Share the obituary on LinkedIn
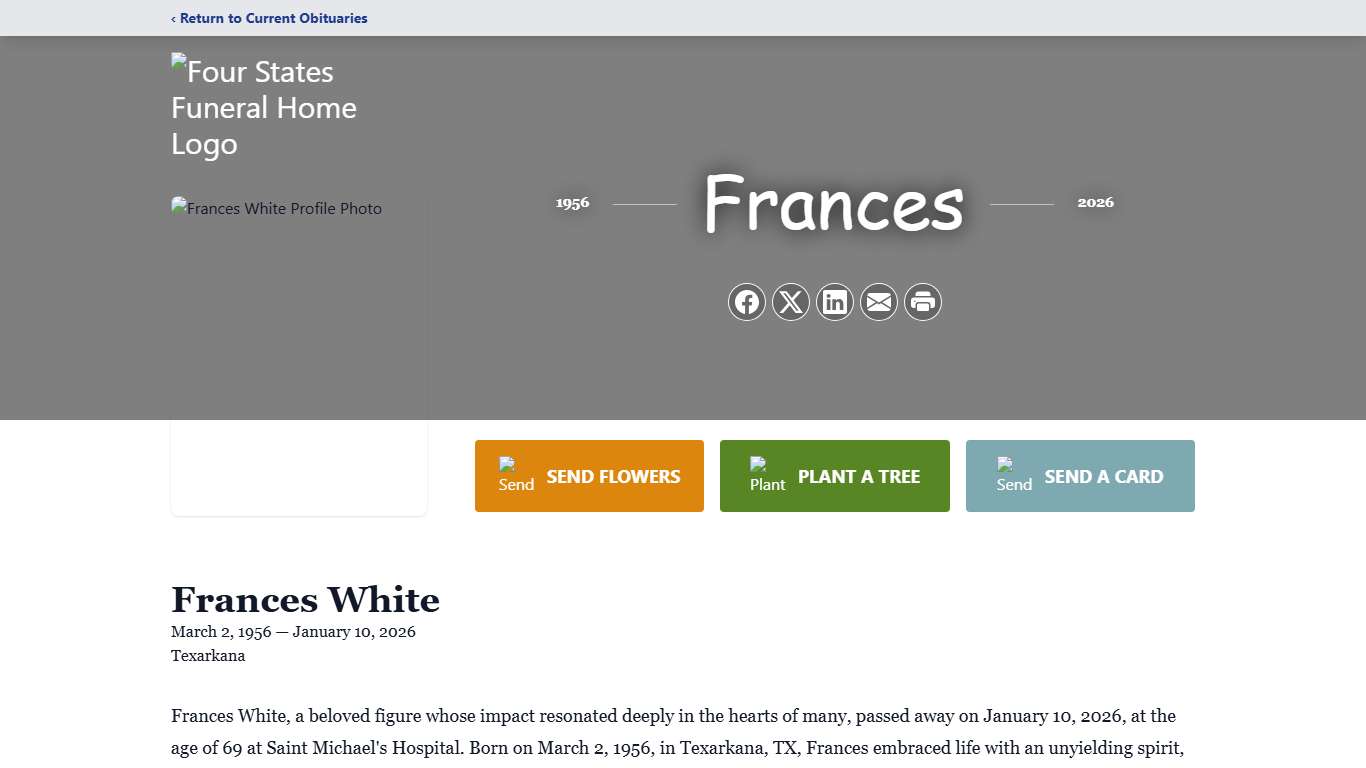This screenshot has width=1366, height=768. pos(835,302)
